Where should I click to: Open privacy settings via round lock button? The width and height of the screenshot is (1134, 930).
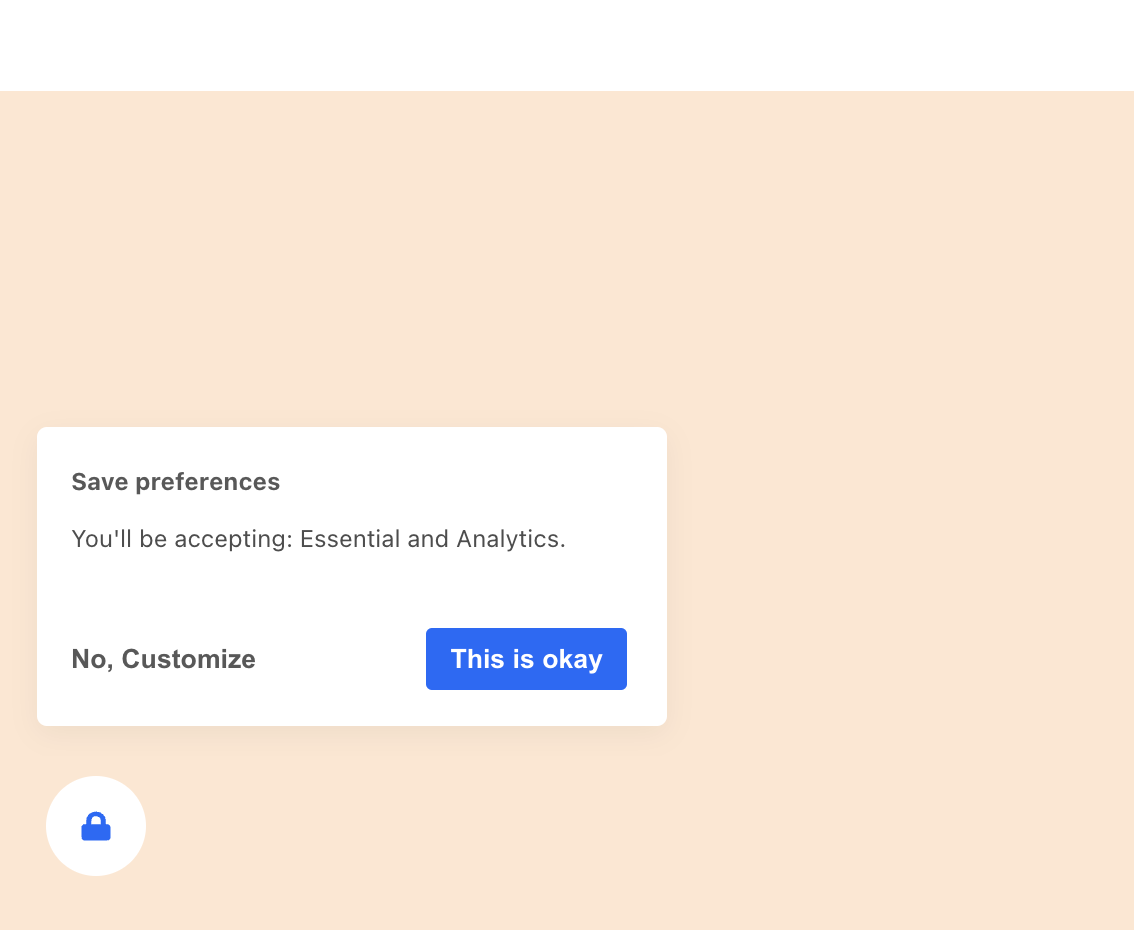(96, 826)
